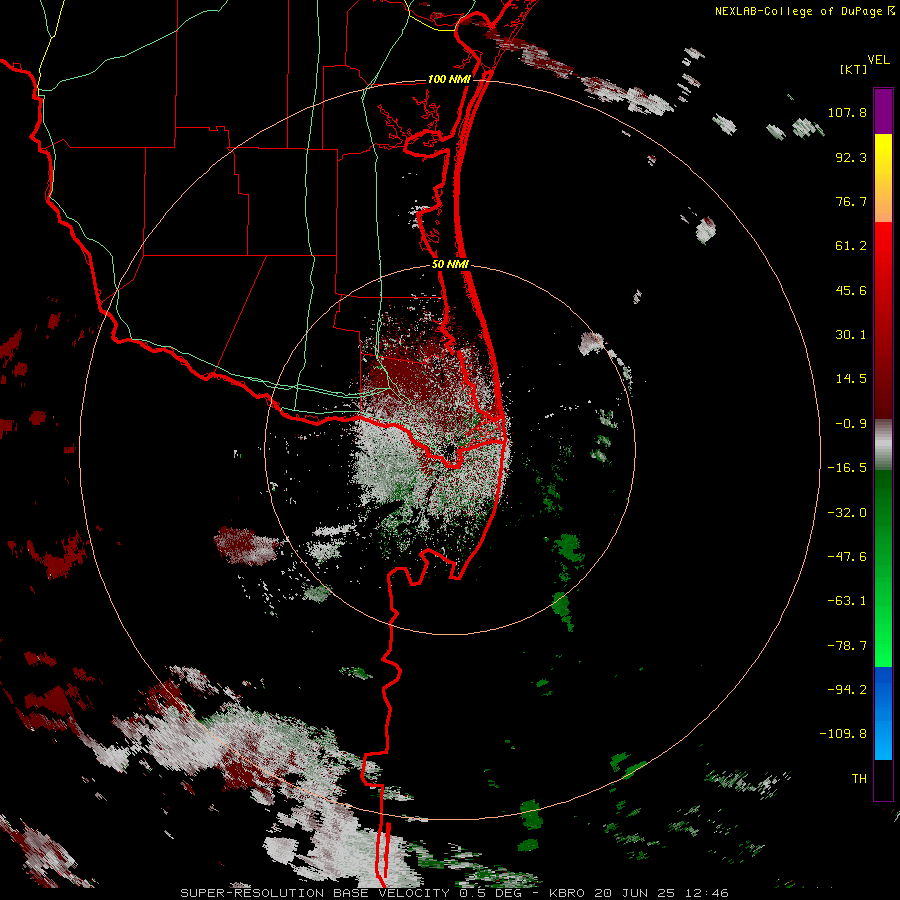Select the -109.8 legend value
This screenshot has width=900, height=900.
click(x=843, y=734)
